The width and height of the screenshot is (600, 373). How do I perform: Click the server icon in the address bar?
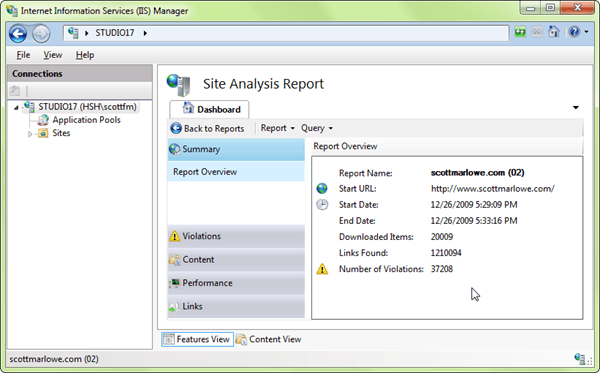73,33
